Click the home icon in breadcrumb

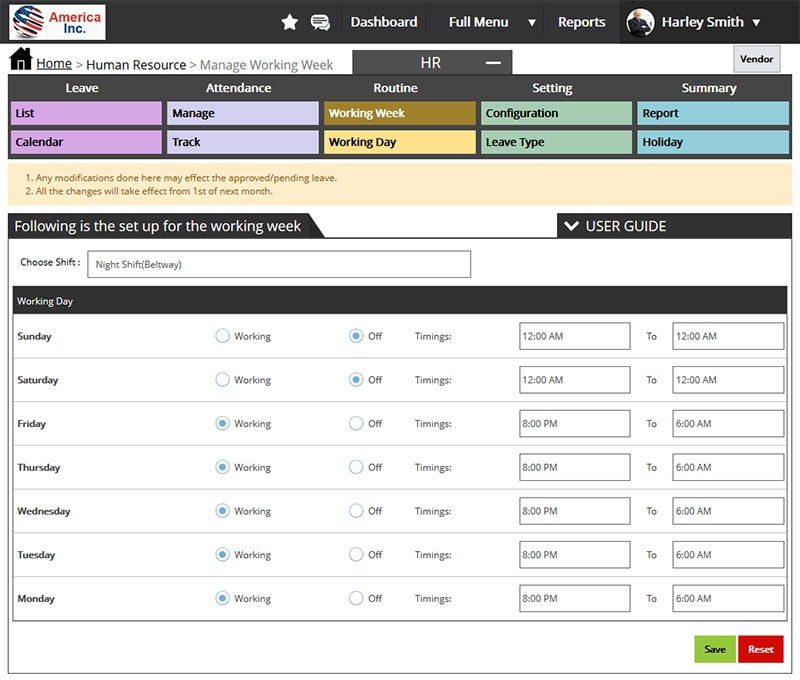coord(21,59)
